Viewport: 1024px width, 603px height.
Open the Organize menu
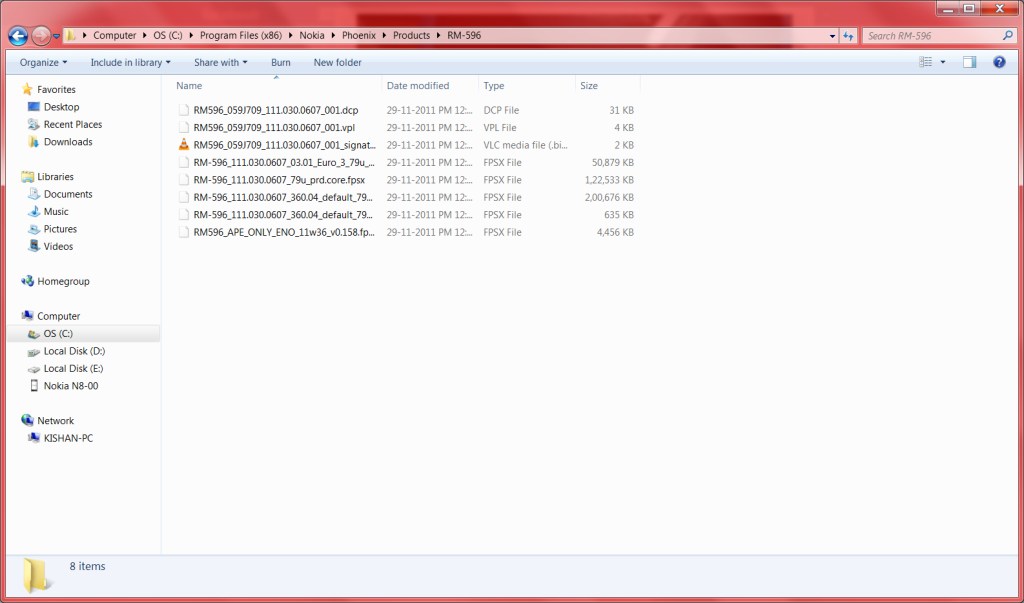pos(43,63)
